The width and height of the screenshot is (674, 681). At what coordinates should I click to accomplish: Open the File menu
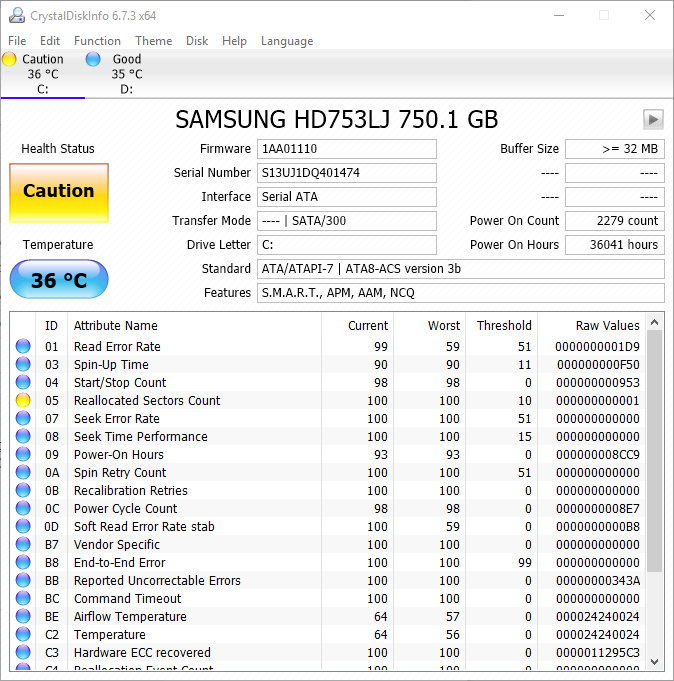[x=17, y=41]
